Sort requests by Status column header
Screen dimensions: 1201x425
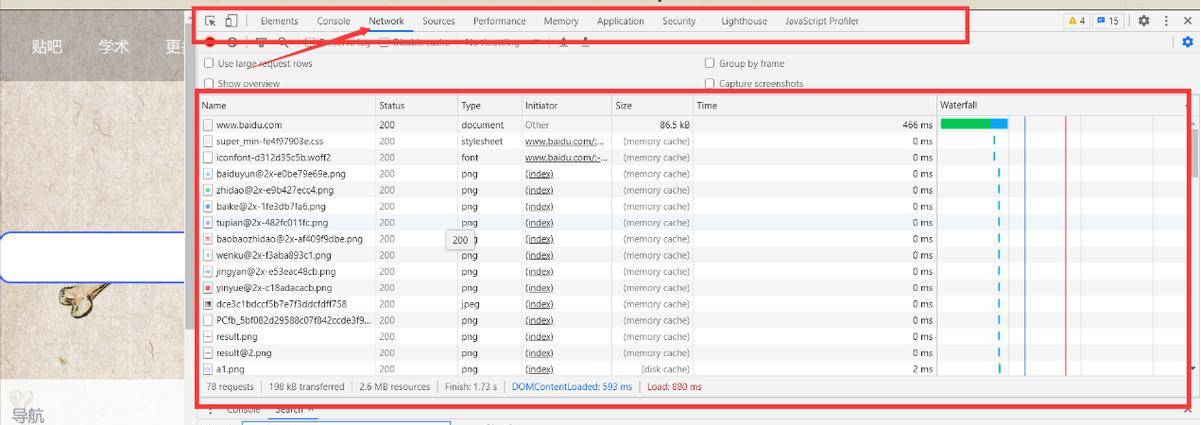391,105
